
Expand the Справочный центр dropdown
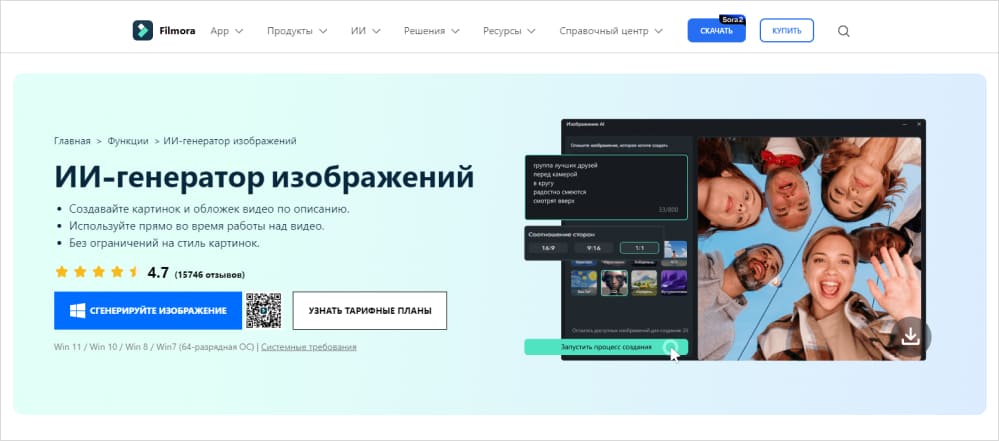(610, 31)
